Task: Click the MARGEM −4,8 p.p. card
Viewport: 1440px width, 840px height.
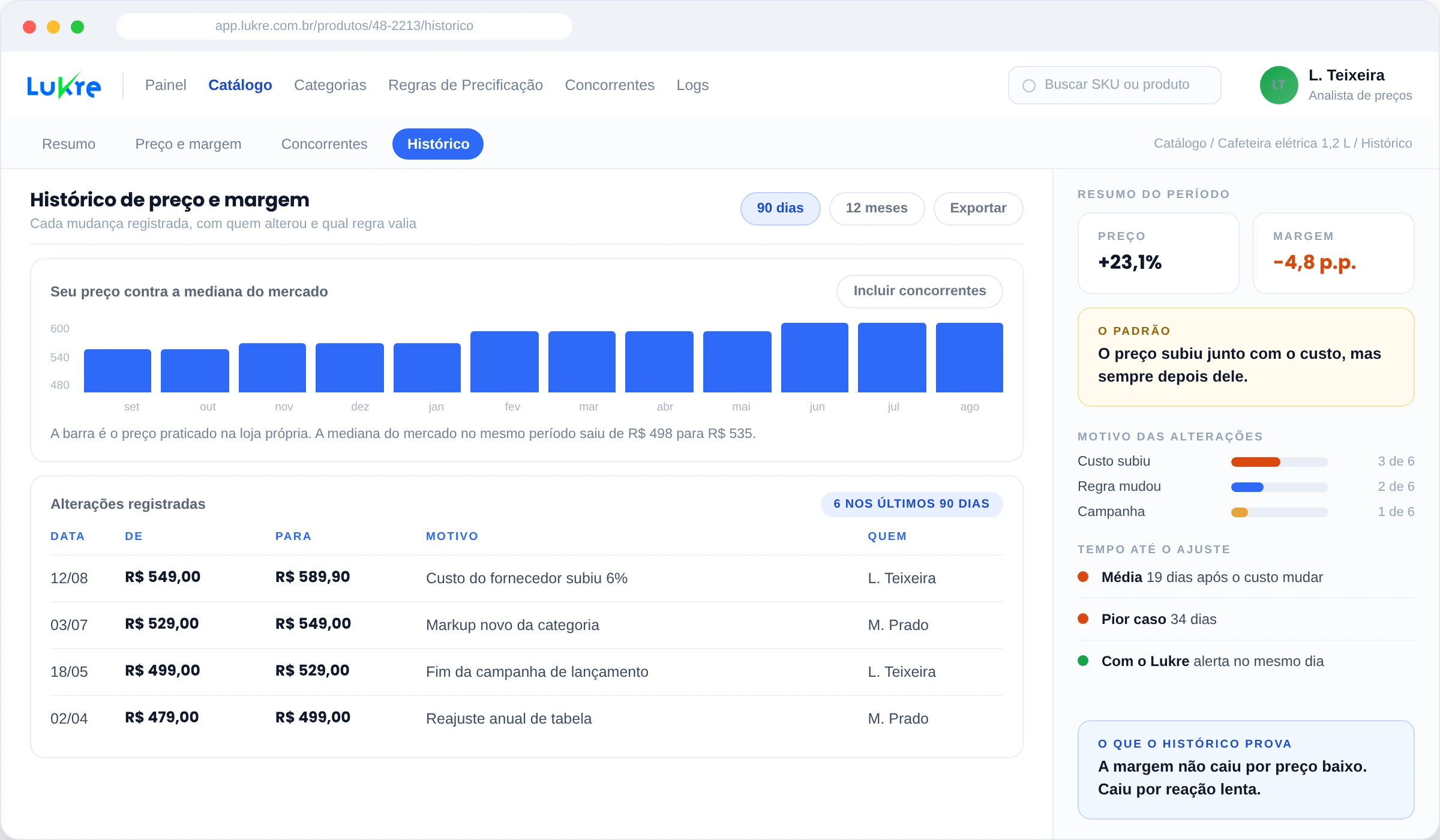Action: pos(1333,253)
